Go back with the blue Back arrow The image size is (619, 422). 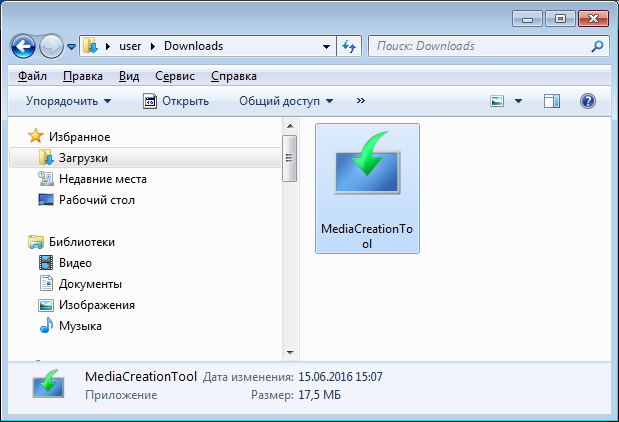(x=23, y=47)
